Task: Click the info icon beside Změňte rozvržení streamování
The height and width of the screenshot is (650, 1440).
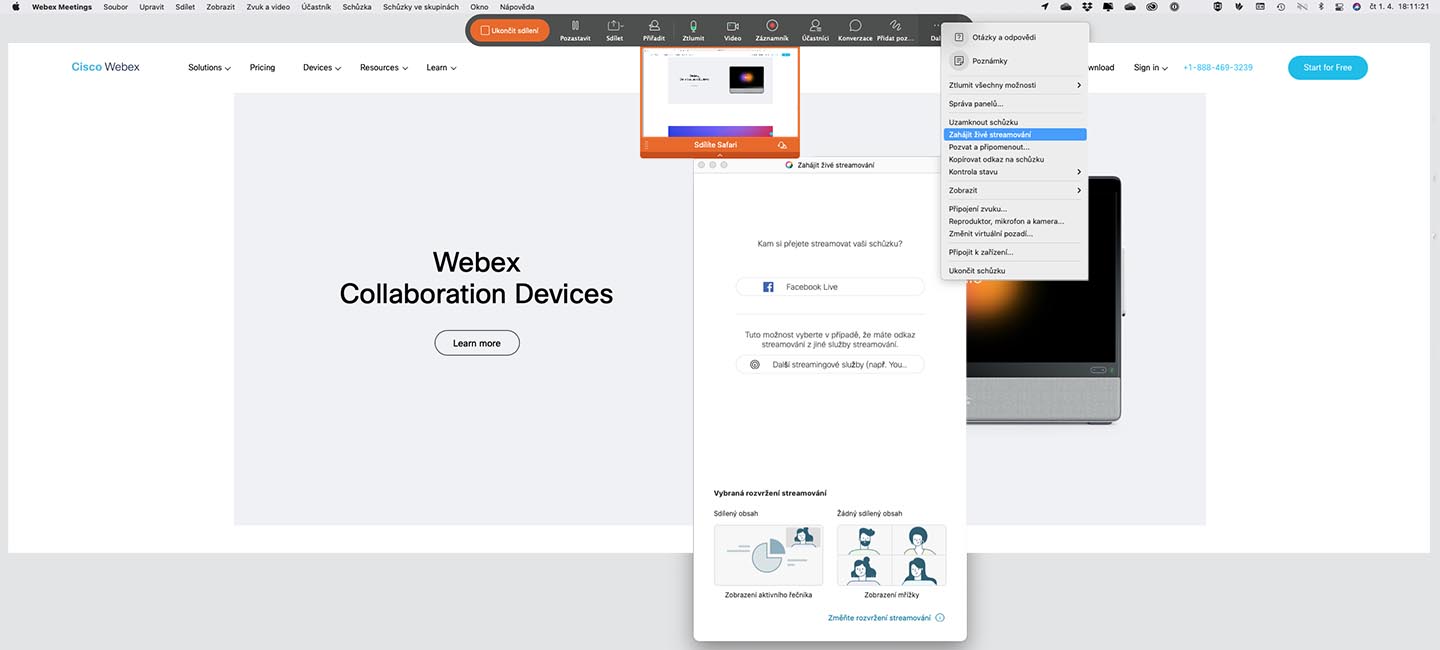Action: 940,618
